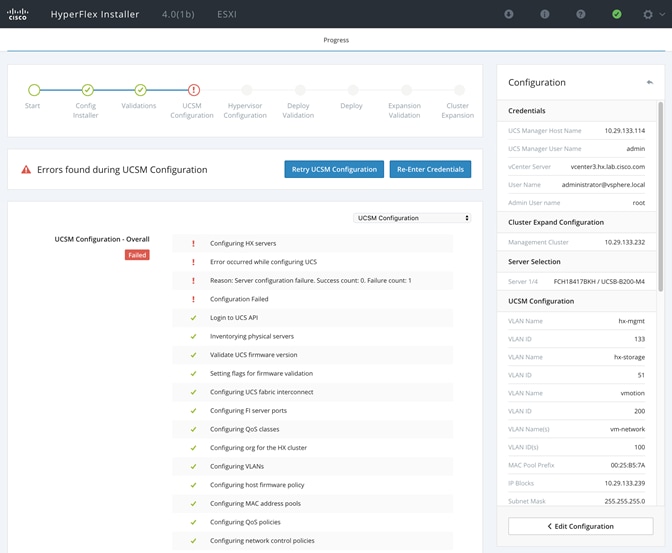Click the red warning triangle icon
Image resolution: width=672 pixels, height=553 pixels.
coord(26,170)
